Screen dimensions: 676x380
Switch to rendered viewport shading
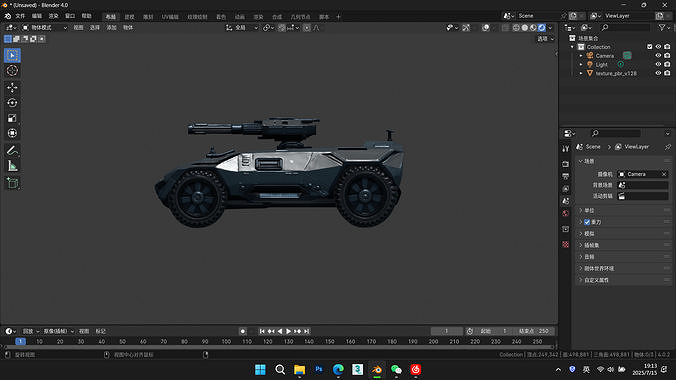[x=542, y=28]
